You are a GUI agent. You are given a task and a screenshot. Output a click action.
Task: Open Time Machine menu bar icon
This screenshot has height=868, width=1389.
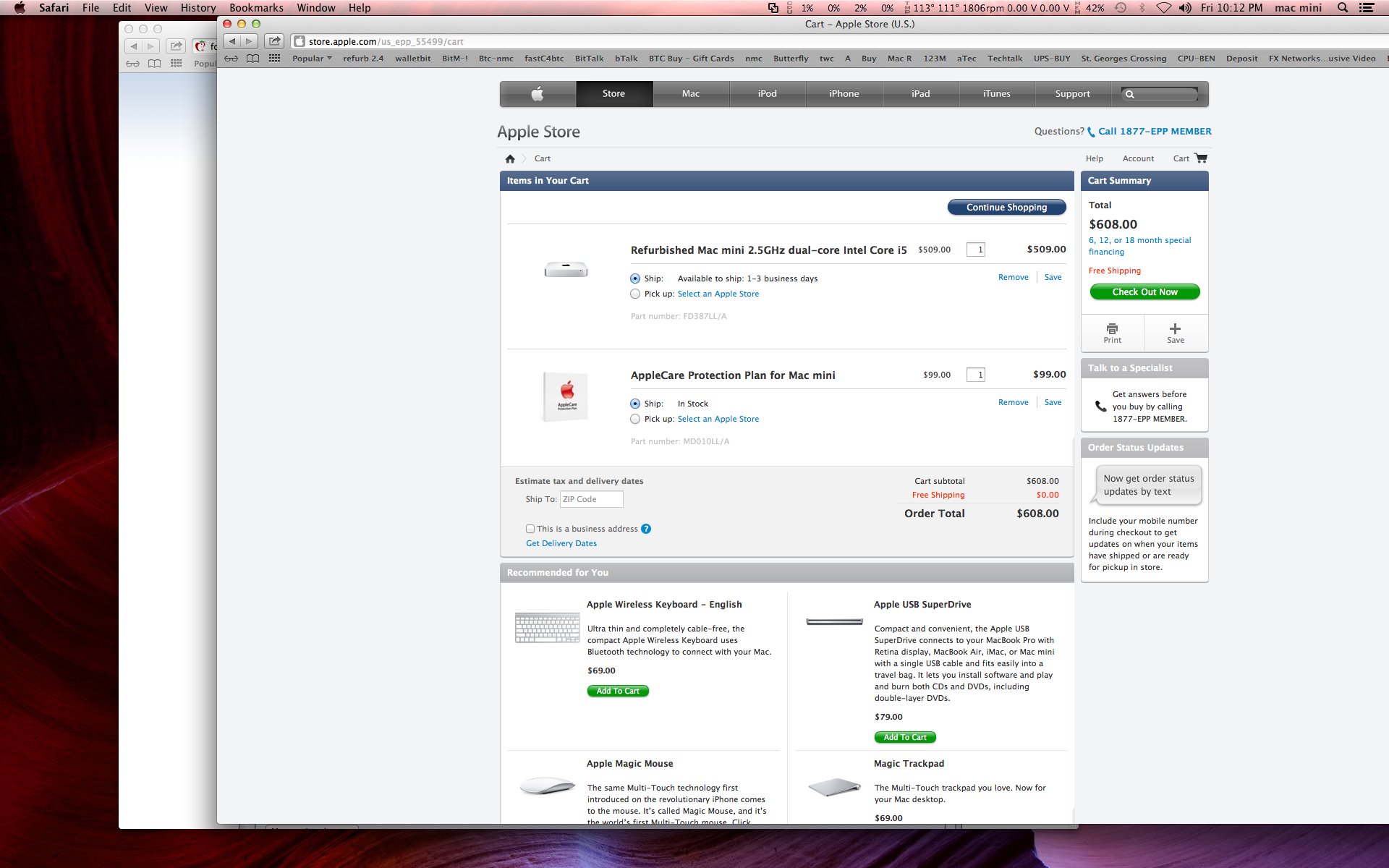(x=1120, y=8)
